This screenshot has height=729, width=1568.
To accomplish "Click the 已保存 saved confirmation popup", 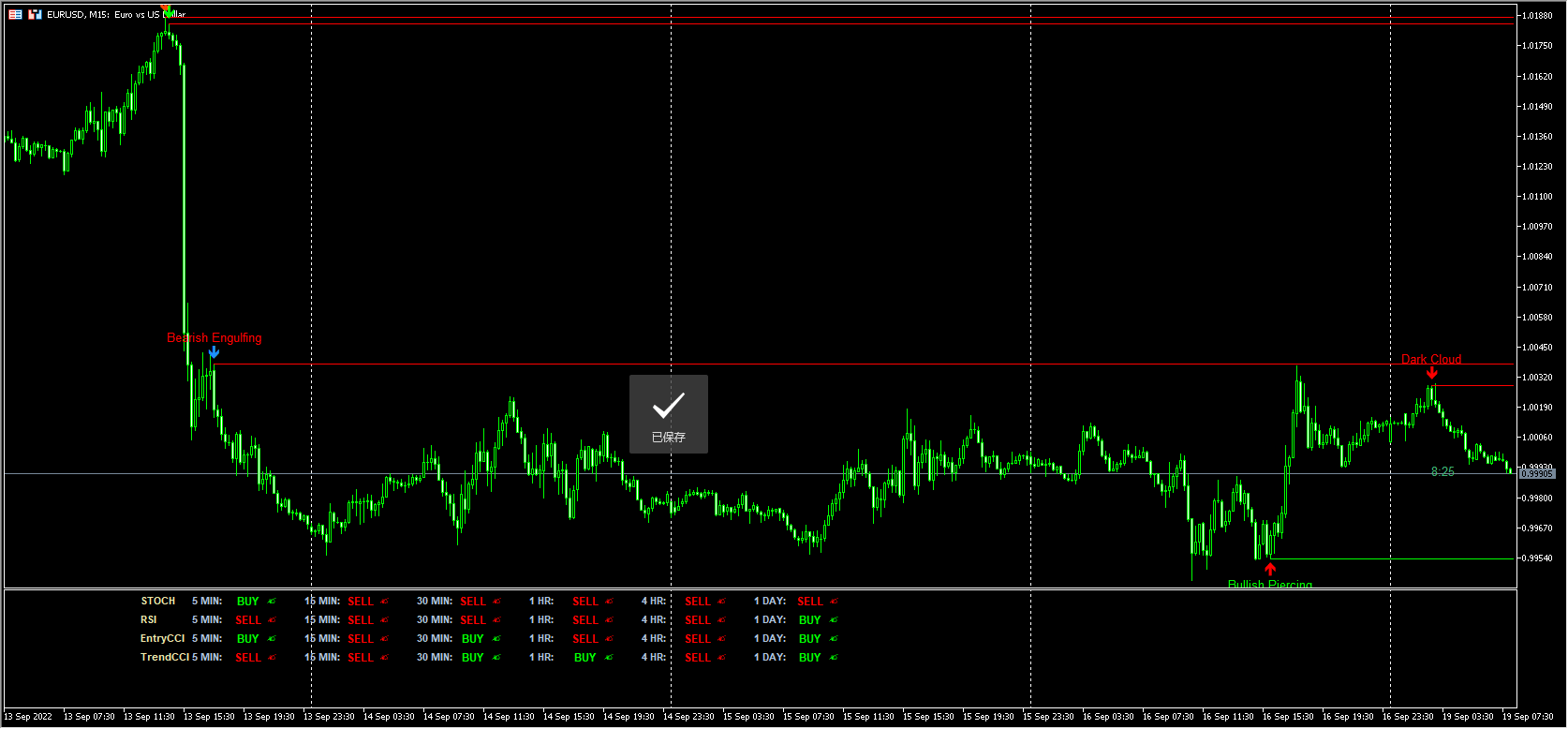I will [x=669, y=414].
